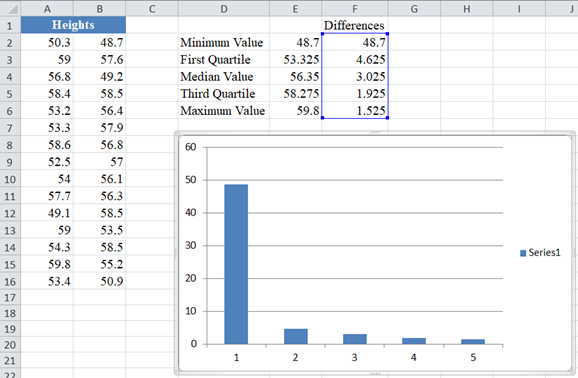Click the chart vertical axis label 30
The width and height of the screenshot is (578, 378).
pyautogui.click(x=191, y=246)
